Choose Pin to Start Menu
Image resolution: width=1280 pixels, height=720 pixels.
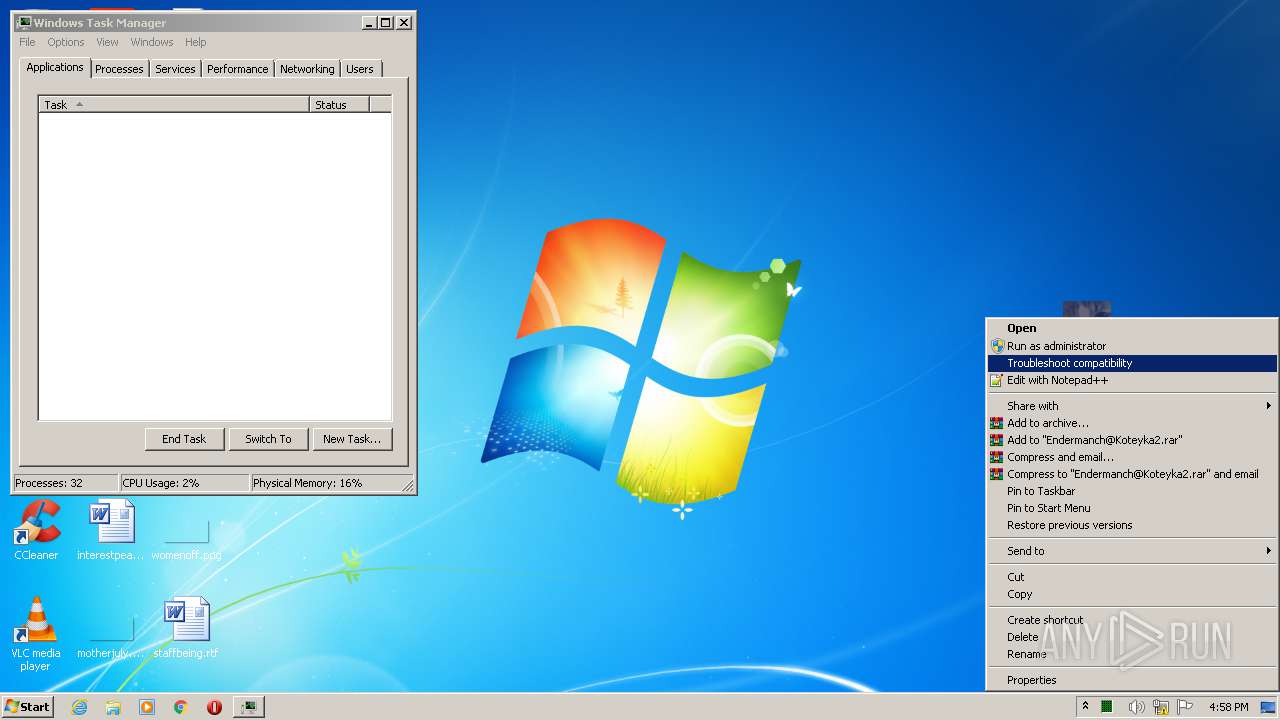pos(1132,508)
